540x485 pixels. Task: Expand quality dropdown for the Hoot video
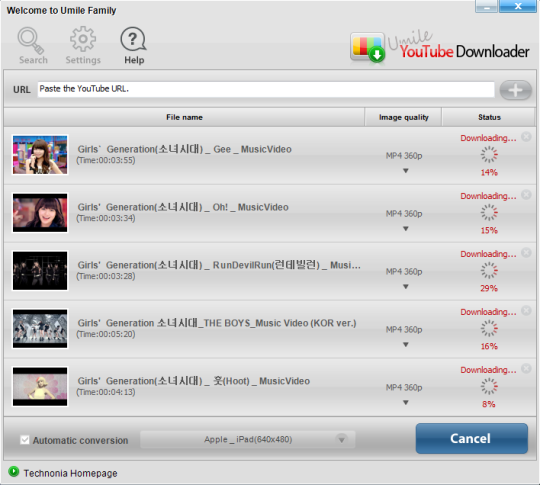406,402
